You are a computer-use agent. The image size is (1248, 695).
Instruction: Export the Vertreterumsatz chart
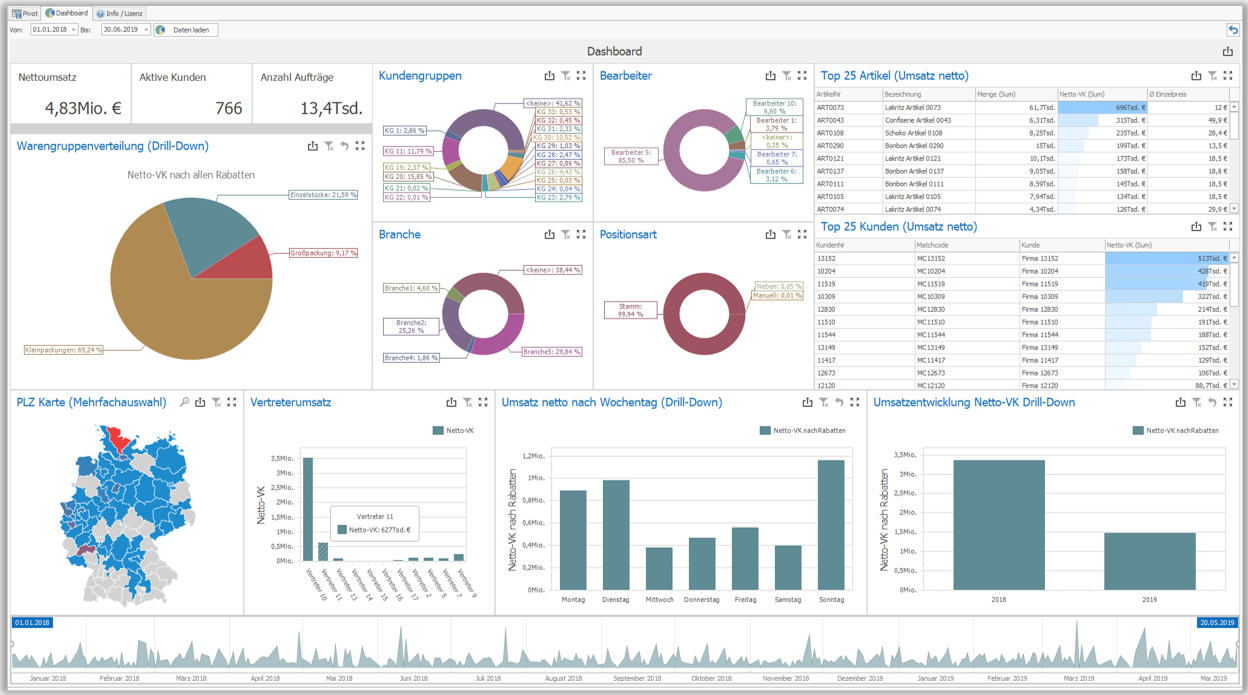tap(451, 403)
